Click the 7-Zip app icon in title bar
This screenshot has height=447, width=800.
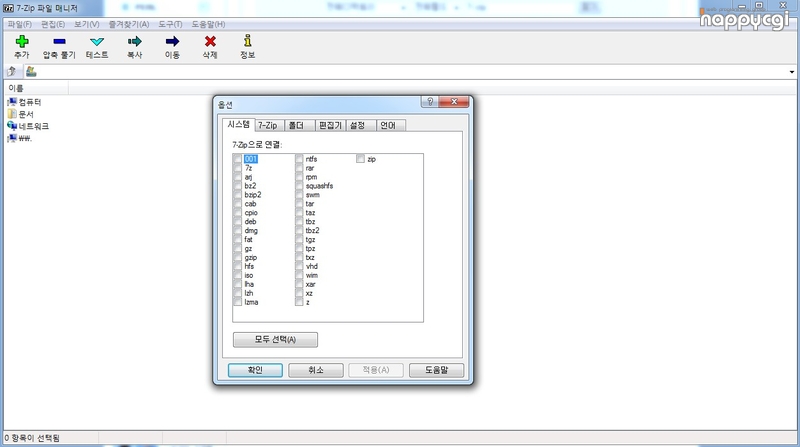(x=8, y=8)
